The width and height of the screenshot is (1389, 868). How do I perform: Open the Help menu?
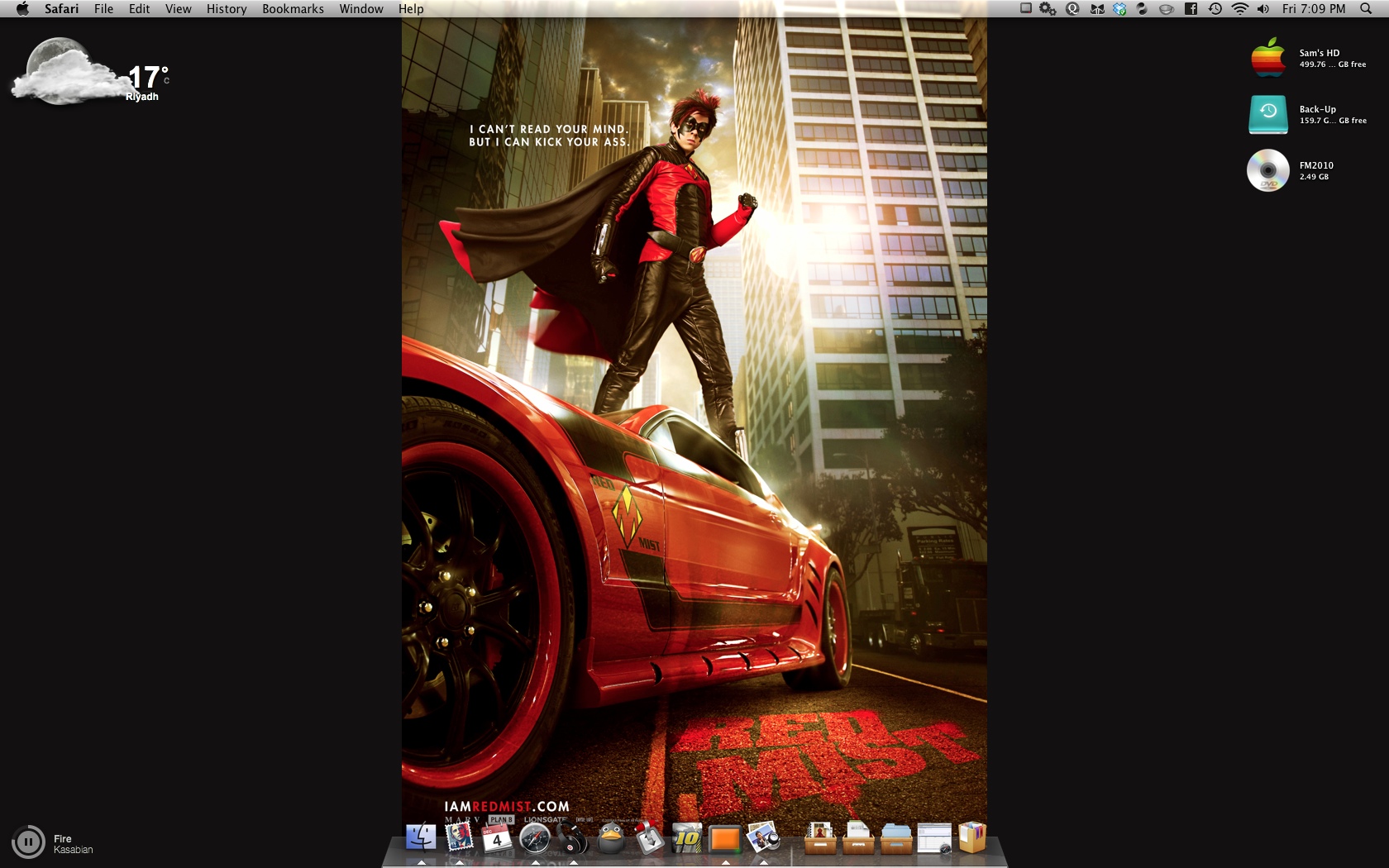[411, 9]
